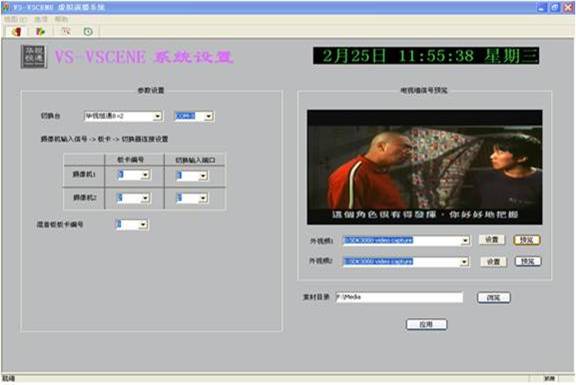This screenshot has height=385, width=576.
Task: Click the dark company logo image
Action: point(34,57)
